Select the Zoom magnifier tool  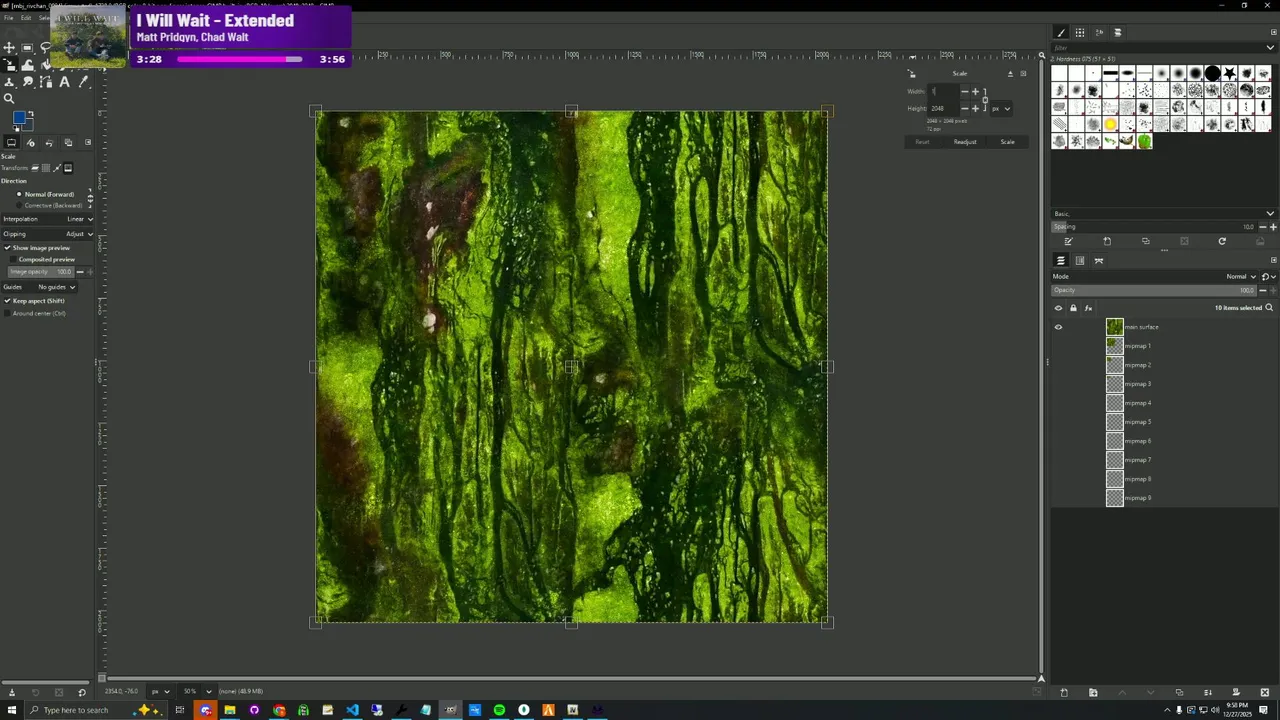pos(9,98)
